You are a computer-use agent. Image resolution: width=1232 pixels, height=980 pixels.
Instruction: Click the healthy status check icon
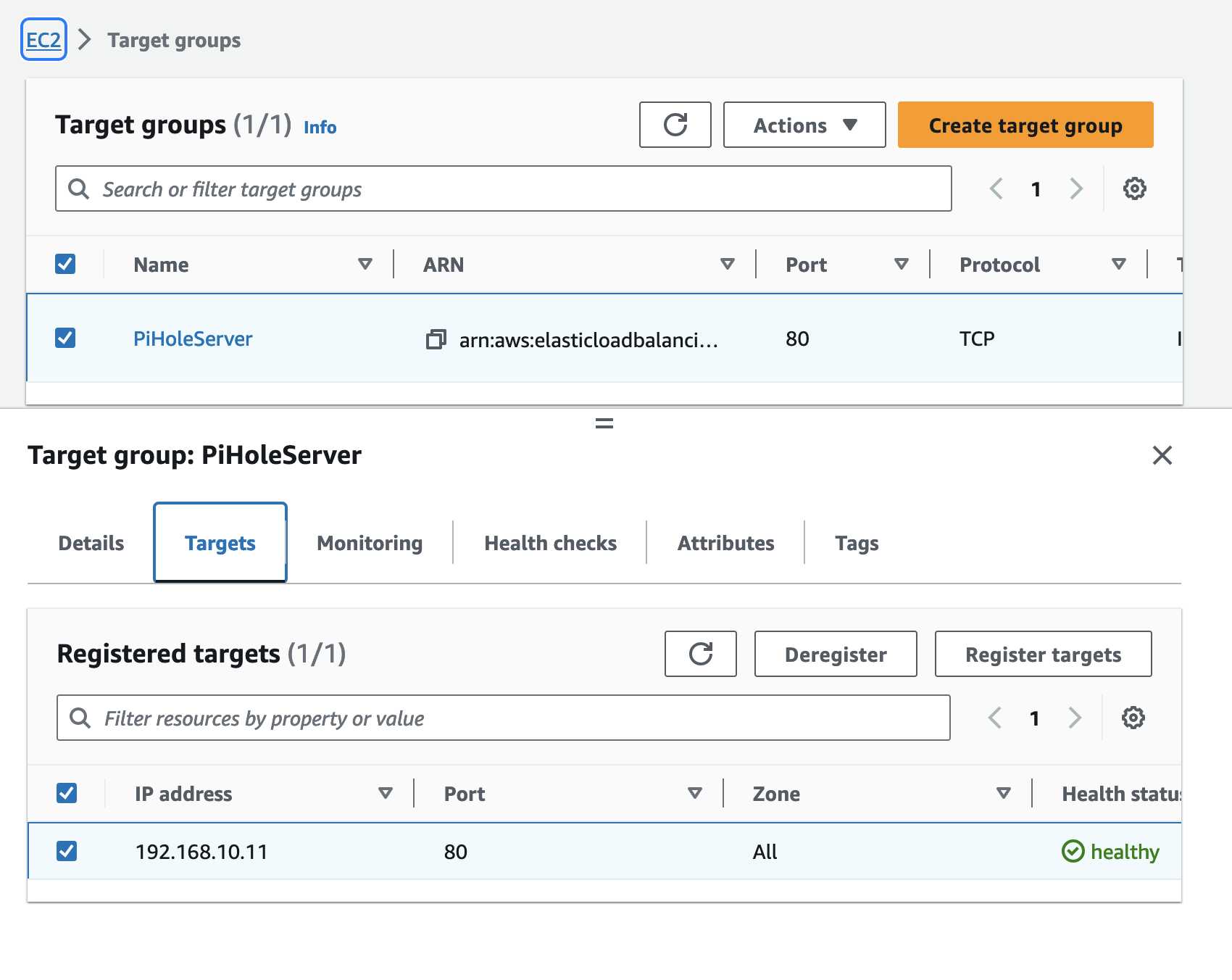tap(1073, 852)
